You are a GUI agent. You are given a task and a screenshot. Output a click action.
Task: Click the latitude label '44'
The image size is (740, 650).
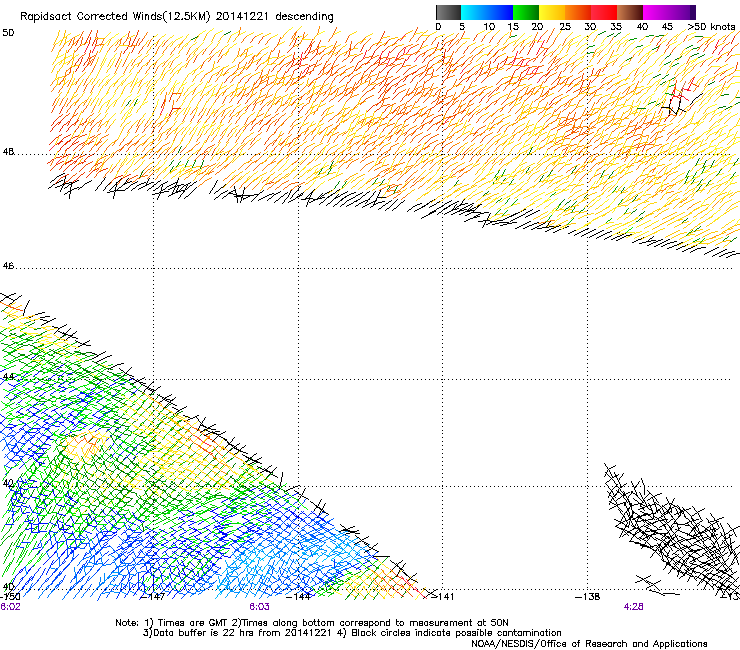[x=8, y=377]
